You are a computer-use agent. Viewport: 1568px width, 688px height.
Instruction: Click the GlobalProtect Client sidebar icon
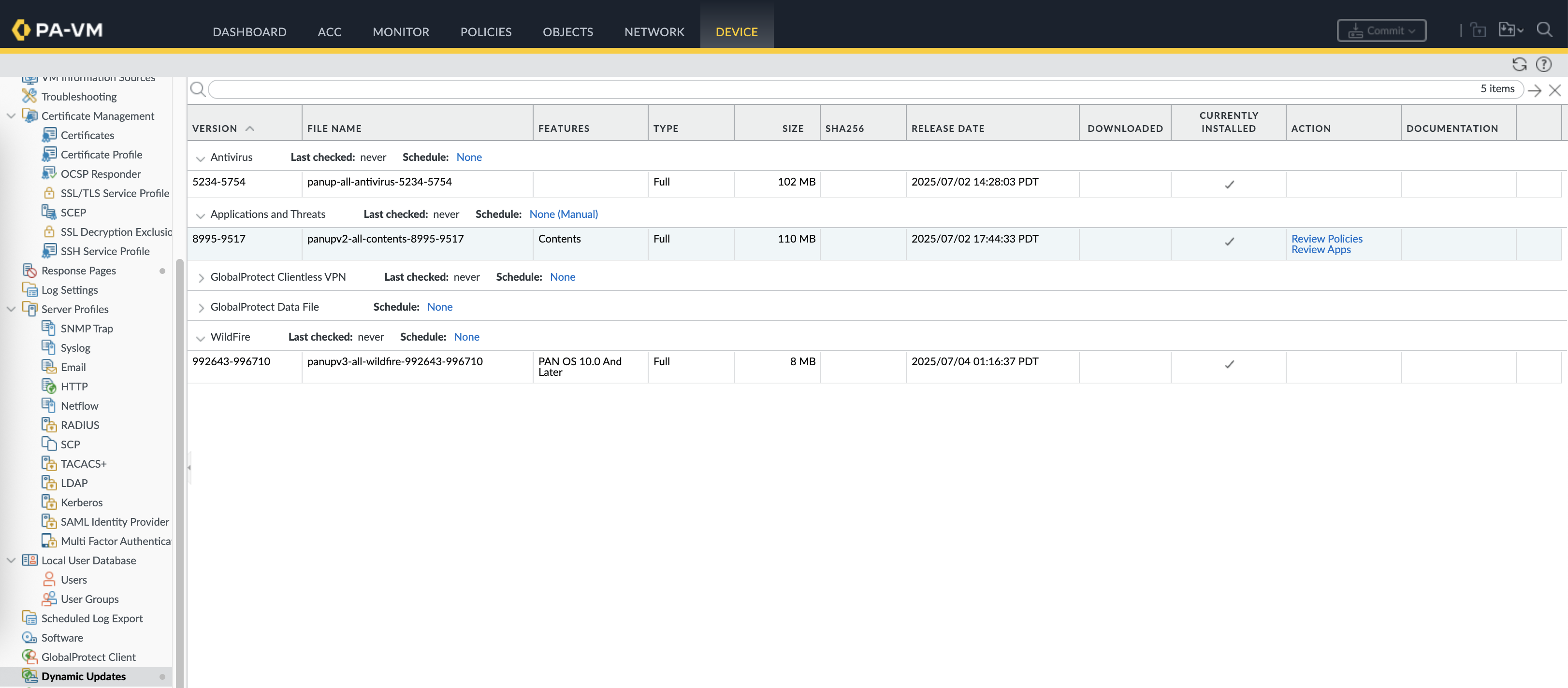click(29, 657)
